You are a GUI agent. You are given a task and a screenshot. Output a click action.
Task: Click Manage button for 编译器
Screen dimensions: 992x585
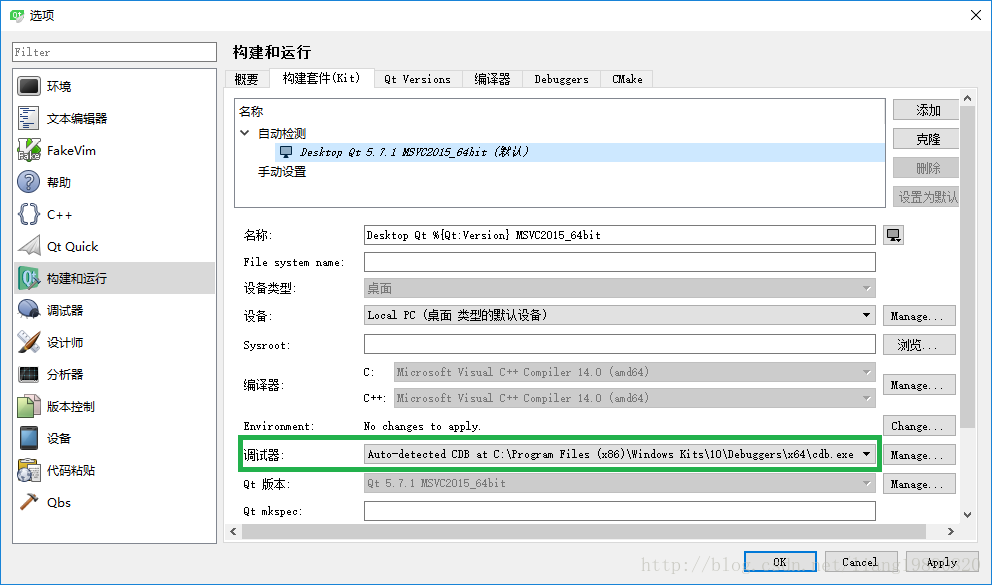(x=919, y=385)
